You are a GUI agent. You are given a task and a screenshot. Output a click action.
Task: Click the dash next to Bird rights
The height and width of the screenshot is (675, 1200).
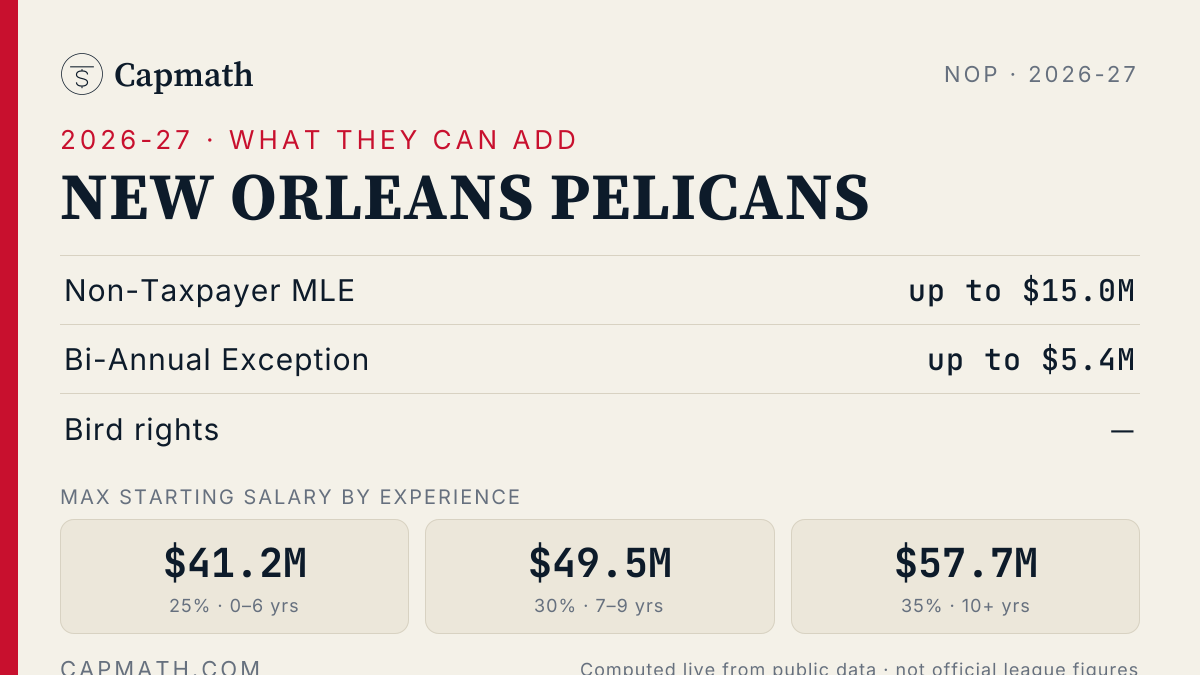1122,431
